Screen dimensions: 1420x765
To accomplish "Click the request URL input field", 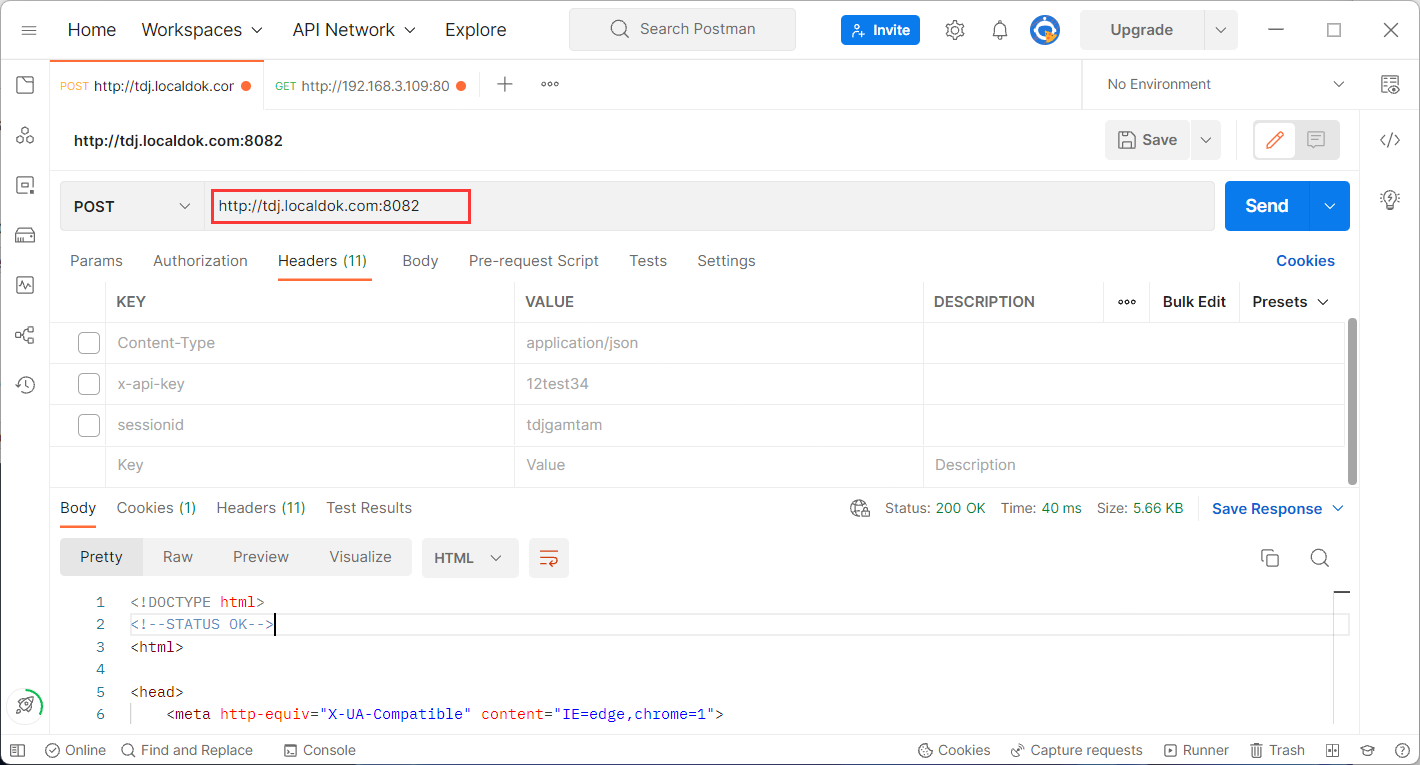I will (x=710, y=206).
